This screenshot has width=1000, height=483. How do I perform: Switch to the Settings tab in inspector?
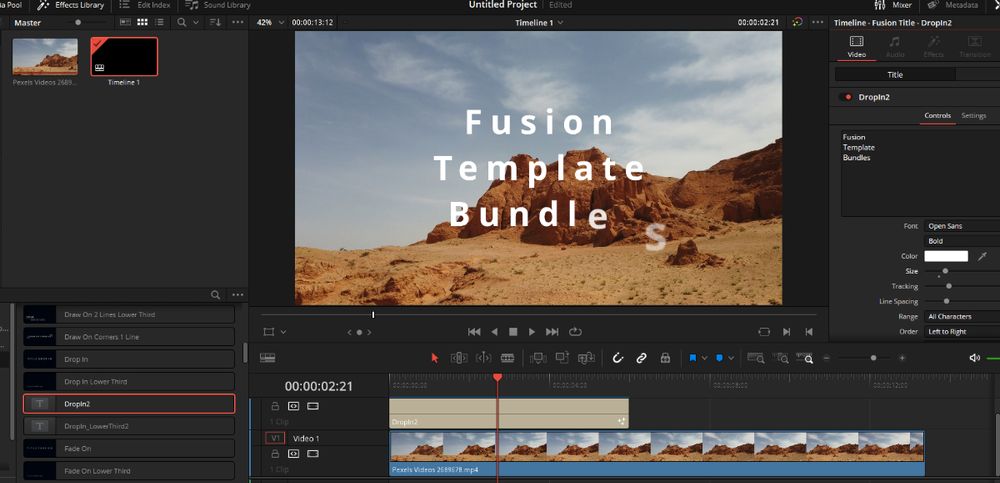(973, 116)
